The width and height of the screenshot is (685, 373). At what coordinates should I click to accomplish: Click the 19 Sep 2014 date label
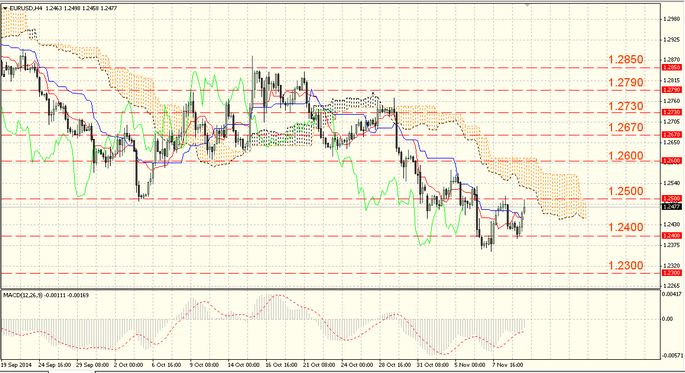(16, 365)
